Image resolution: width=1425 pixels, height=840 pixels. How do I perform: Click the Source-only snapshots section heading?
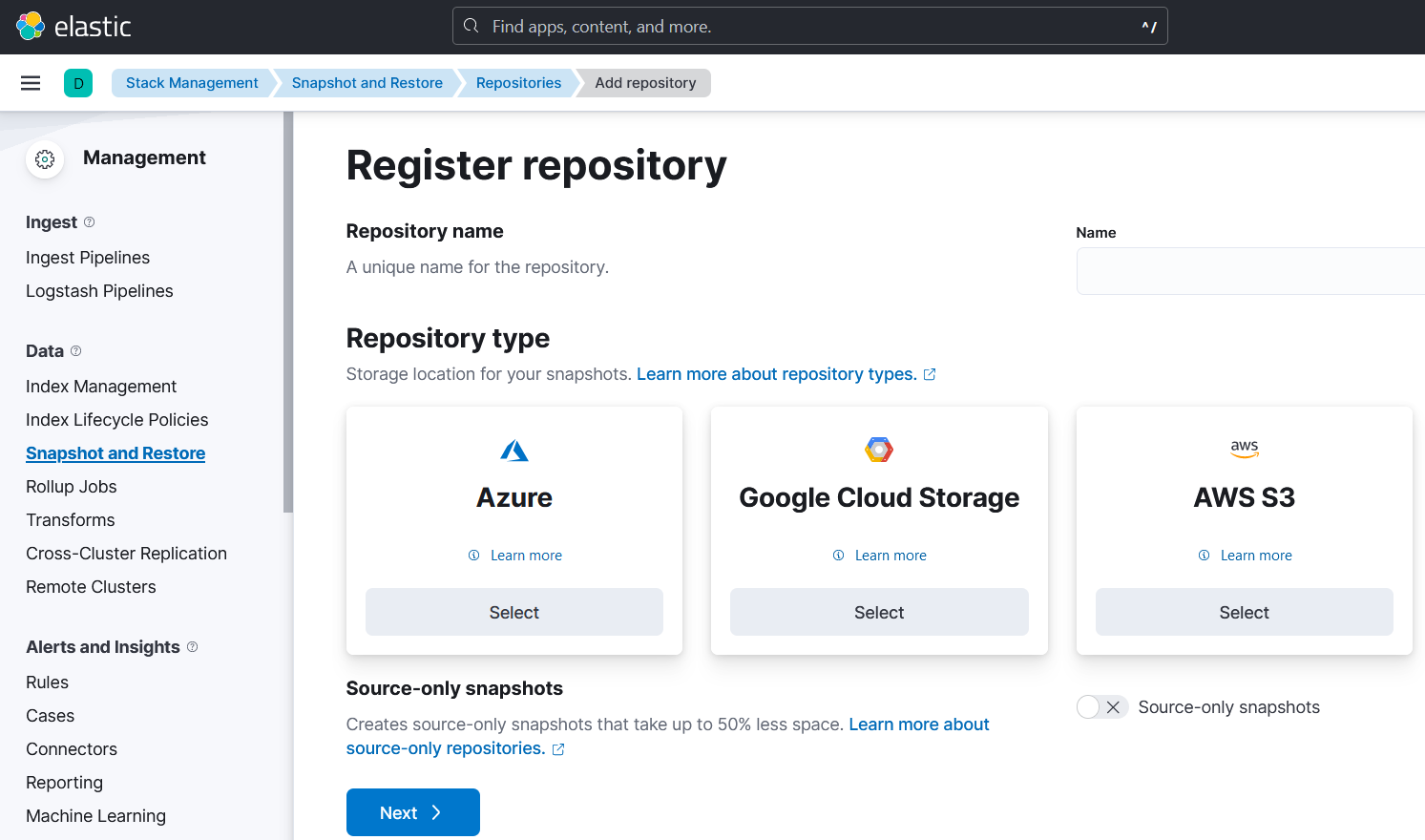click(454, 688)
